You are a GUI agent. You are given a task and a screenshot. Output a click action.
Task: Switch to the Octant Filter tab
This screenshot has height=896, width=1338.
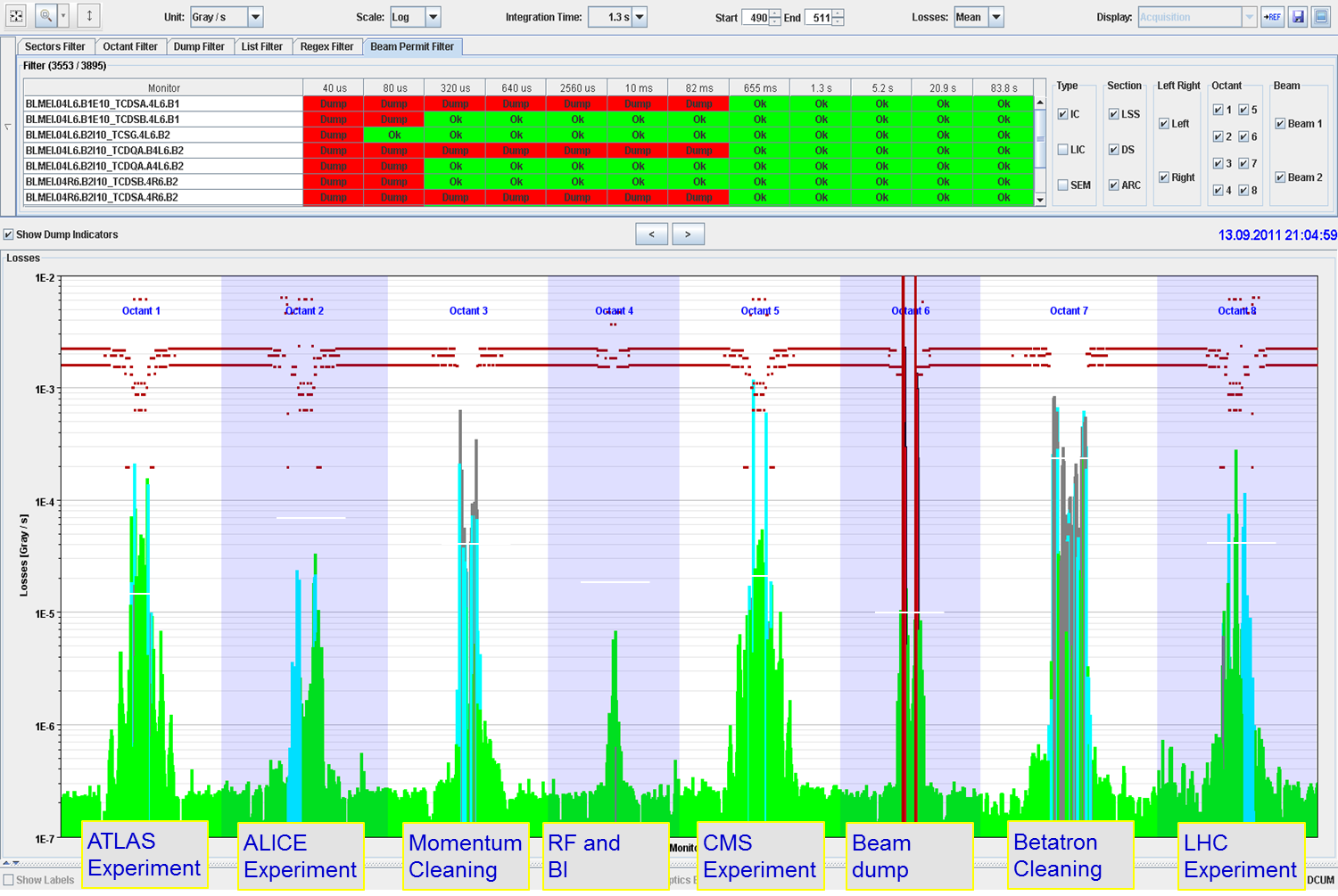[130, 46]
